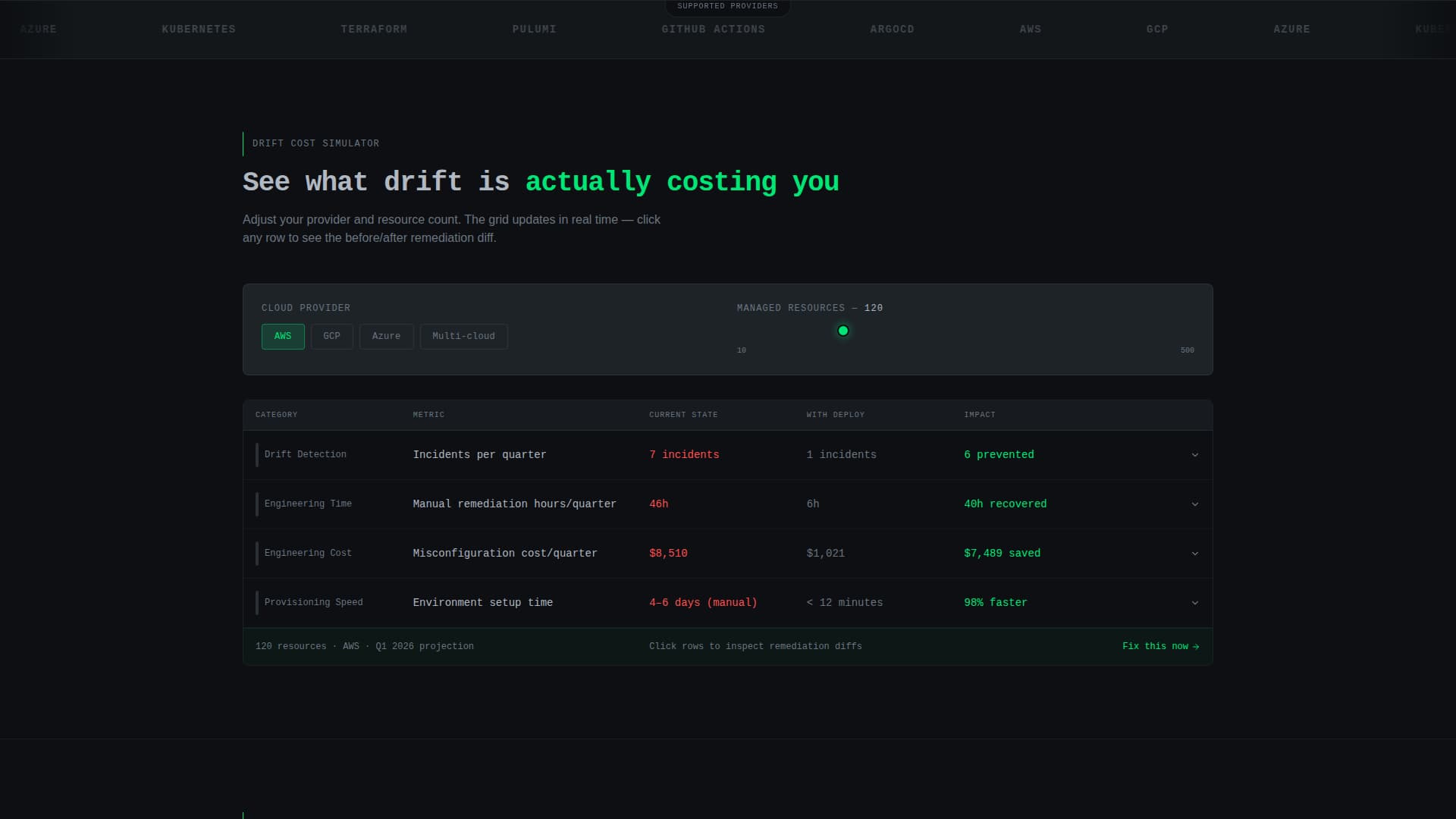Screen dimensions: 1456x819
Task: Click ArgoCD in the providers strip
Action: pos(892,30)
